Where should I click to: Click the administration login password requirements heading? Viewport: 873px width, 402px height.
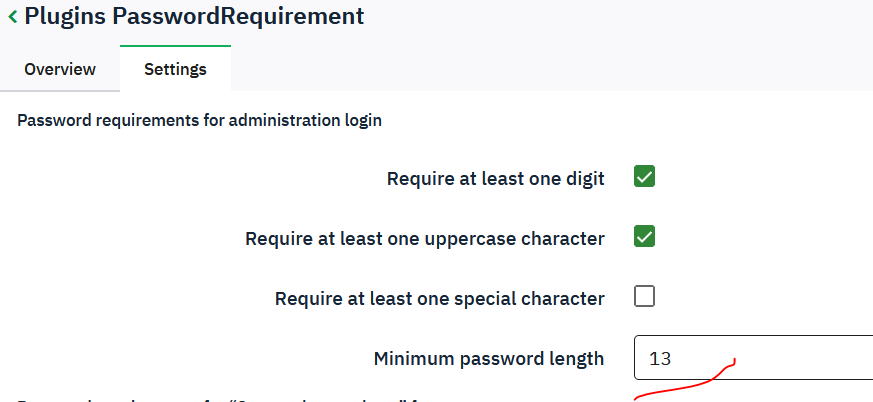pyautogui.click(x=200, y=121)
